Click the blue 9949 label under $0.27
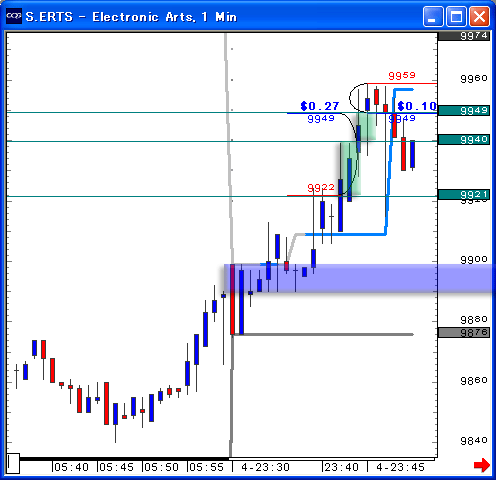The width and height of the screenshot is (496, 480). [321, 119]
